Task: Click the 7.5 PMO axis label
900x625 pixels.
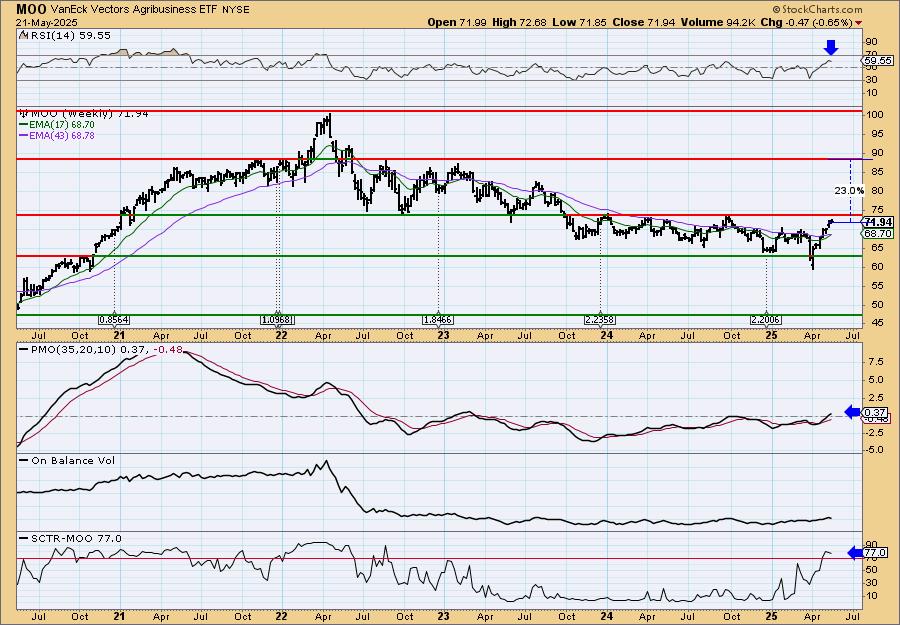Action: 875,362
